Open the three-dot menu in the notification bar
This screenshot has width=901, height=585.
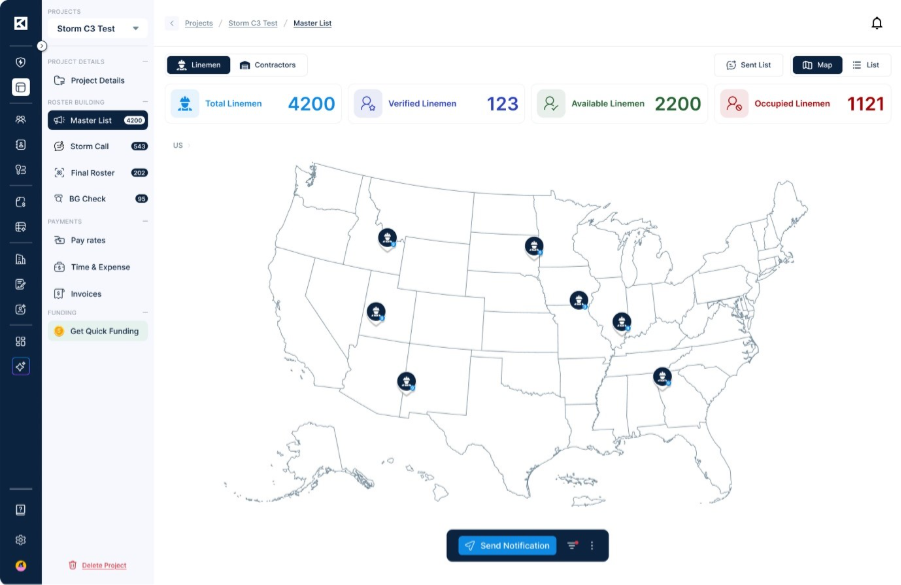pyautogui.click(x=591, y=545)
